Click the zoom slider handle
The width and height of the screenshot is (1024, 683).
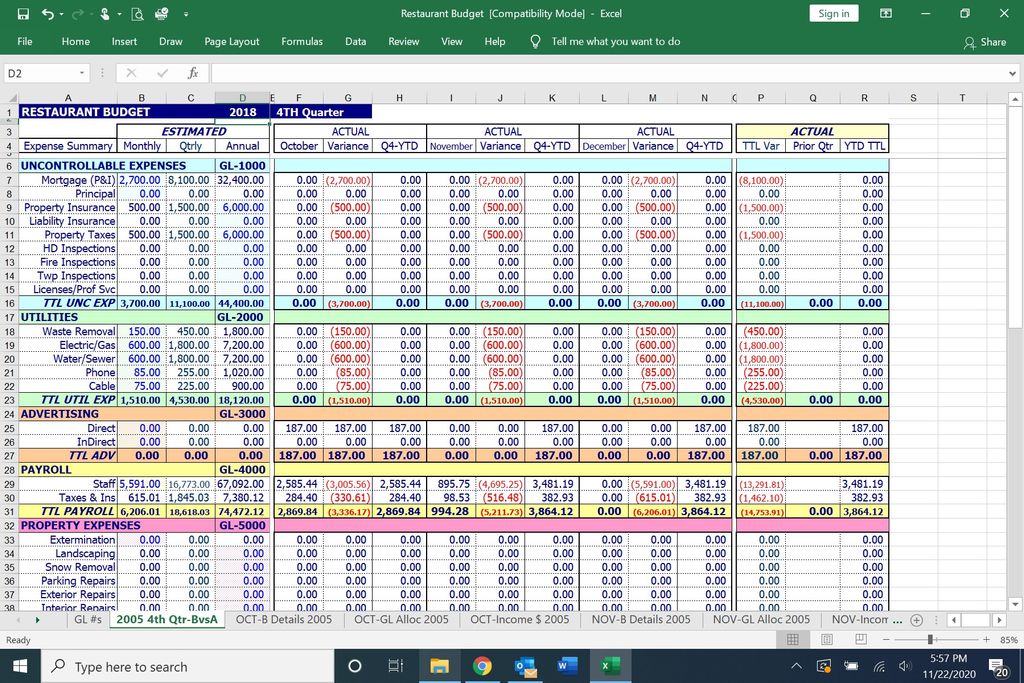(x=930, y=640)
